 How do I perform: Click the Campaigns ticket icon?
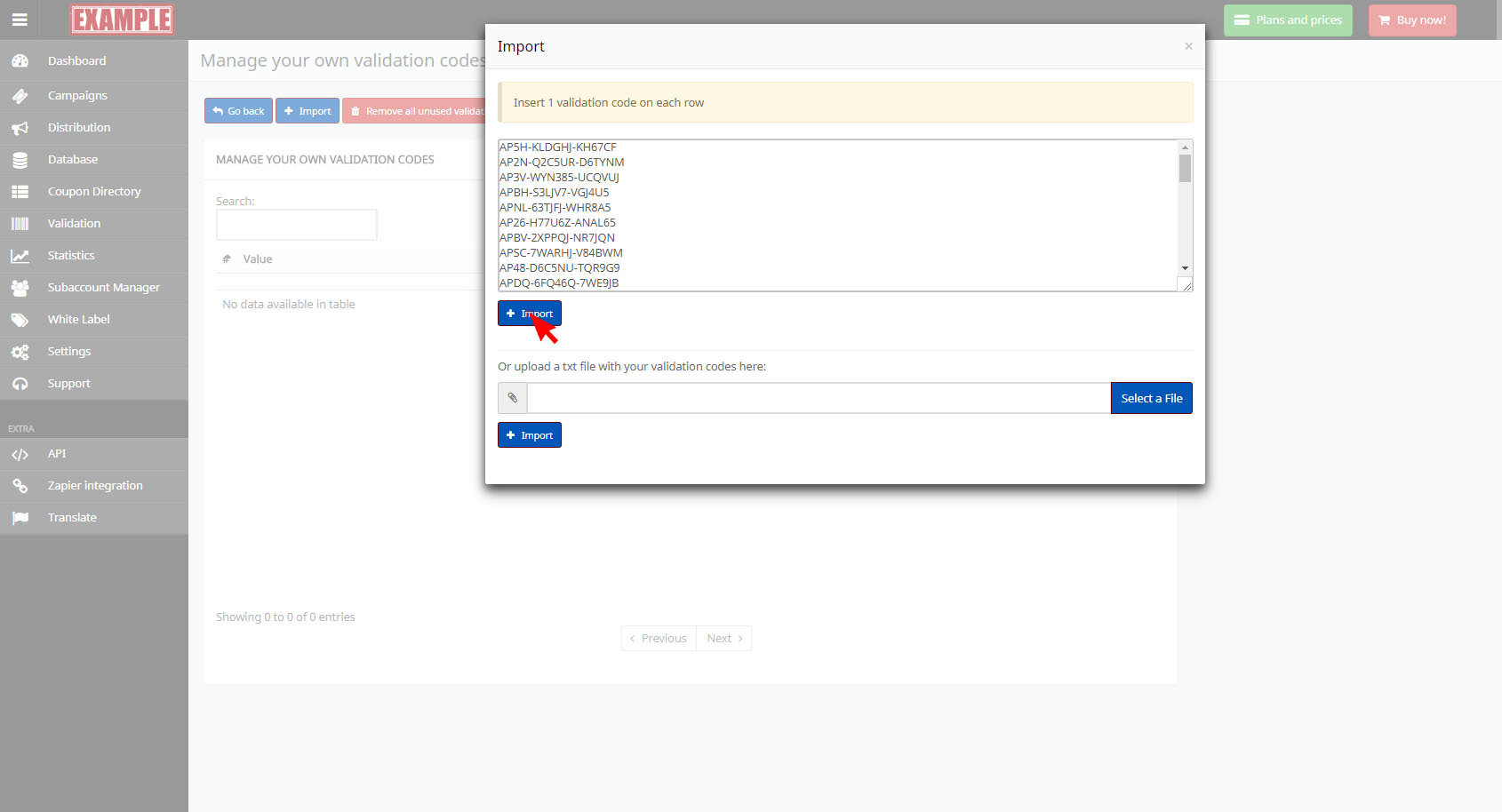tap(20, 96)
